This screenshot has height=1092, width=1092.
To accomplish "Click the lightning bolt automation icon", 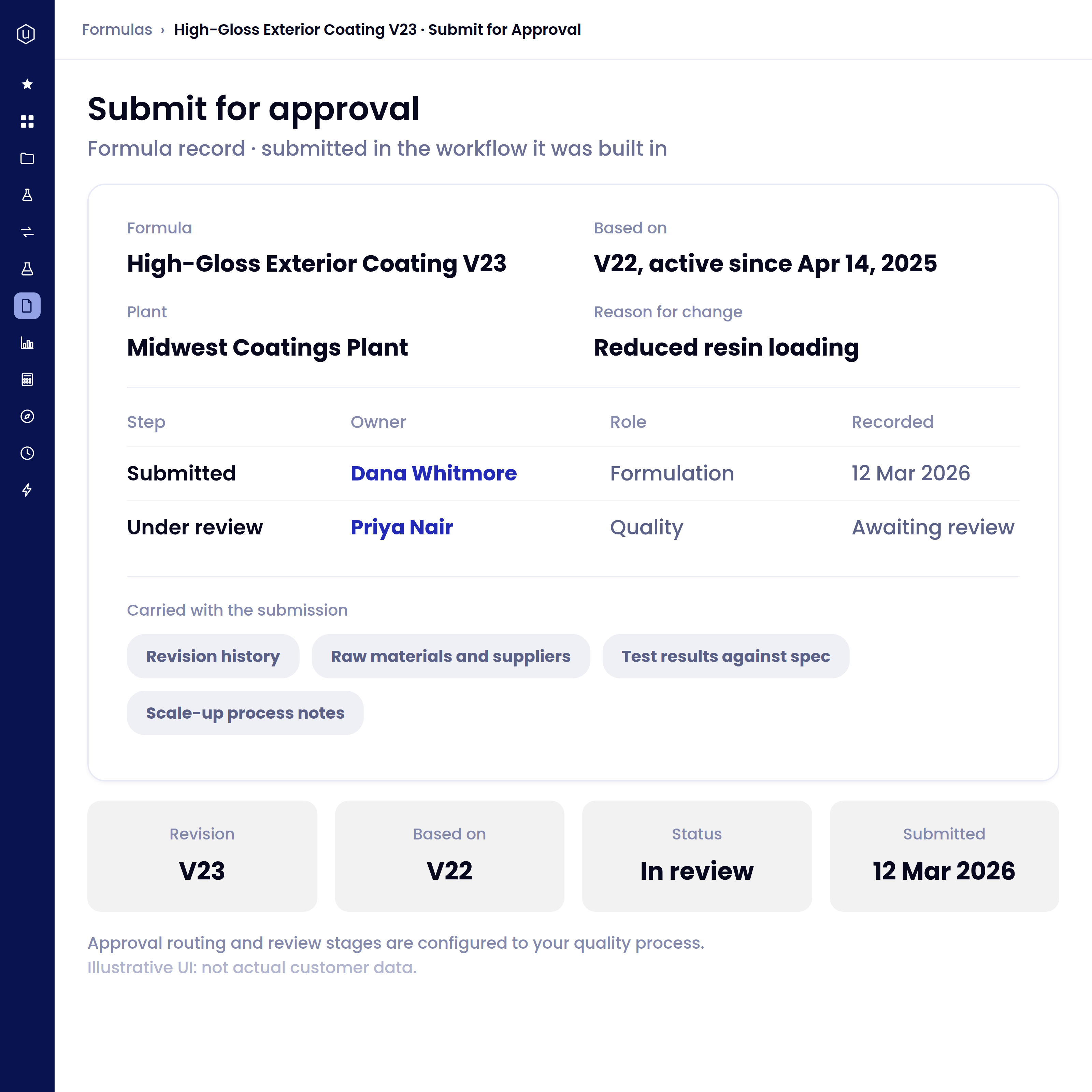I will pyautogui.click(x=27, y=490).
